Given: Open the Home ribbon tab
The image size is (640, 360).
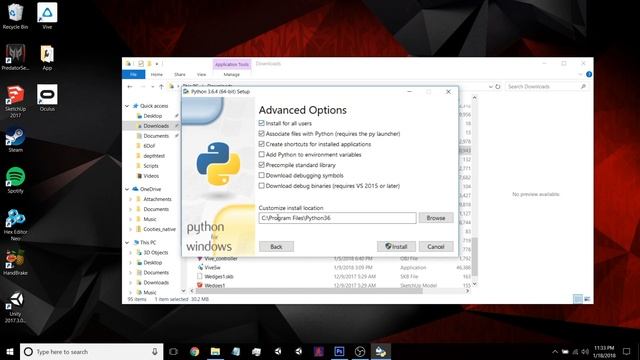Looking at the screenshot, I should (x=157, y=74).
